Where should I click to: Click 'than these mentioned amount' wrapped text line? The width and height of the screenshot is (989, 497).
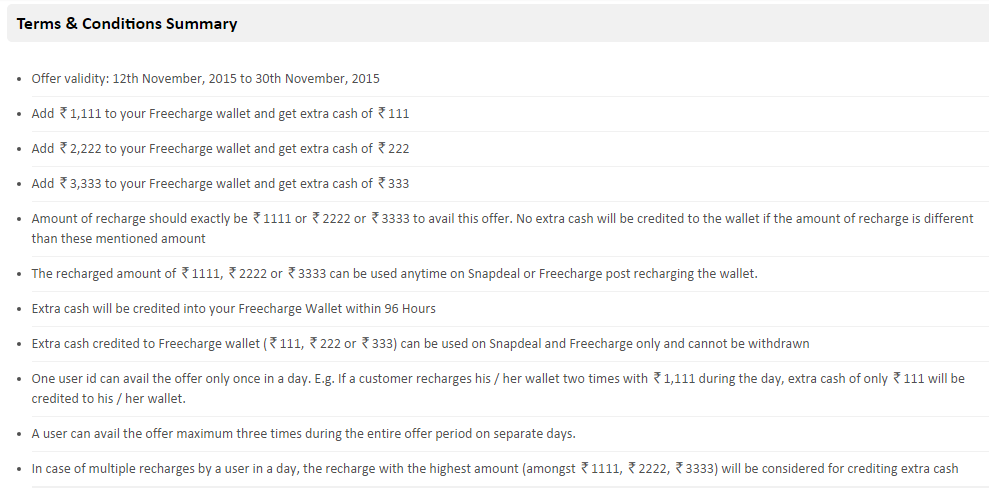click(x=118, y=239)
